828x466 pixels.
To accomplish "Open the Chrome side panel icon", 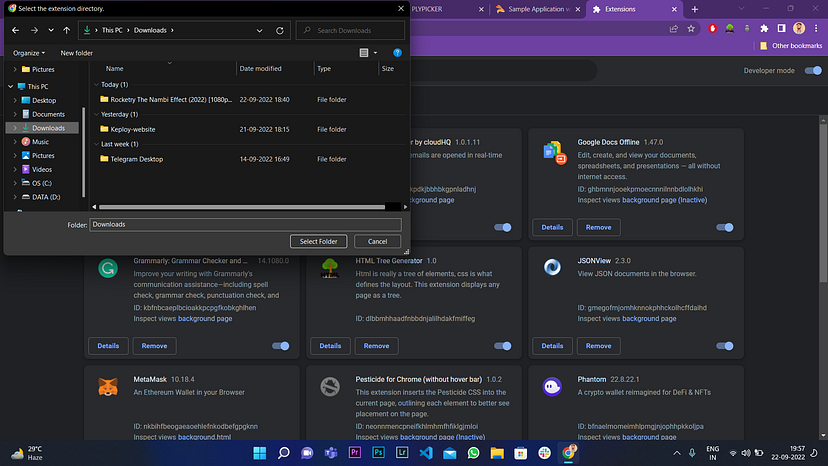I will [782, 29].
